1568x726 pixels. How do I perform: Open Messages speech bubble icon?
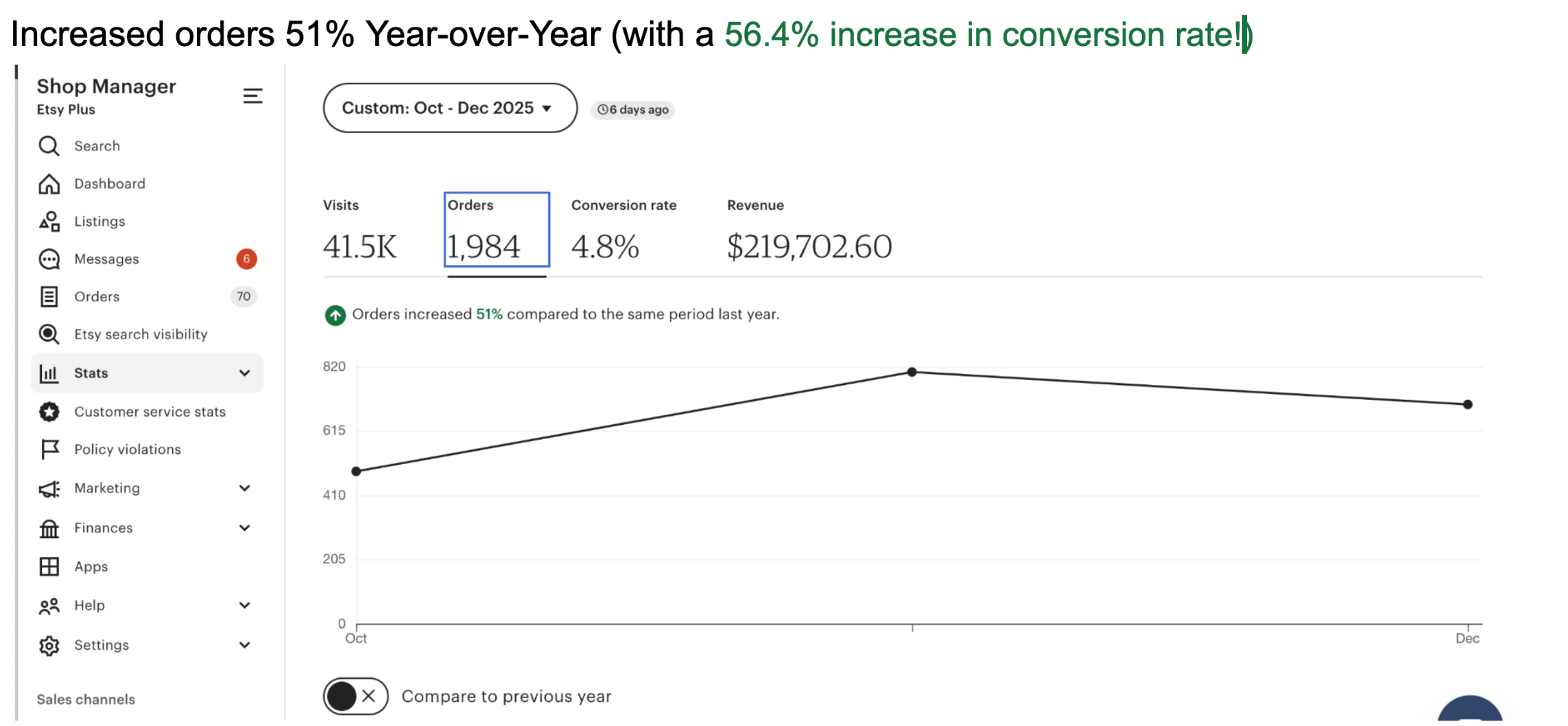pos(49,259)
